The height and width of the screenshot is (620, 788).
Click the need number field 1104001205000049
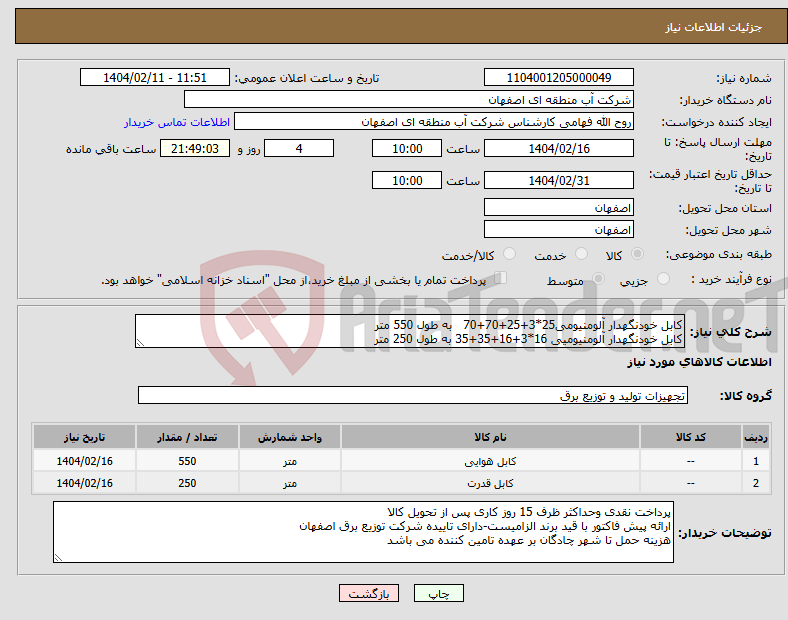point(559,77)
